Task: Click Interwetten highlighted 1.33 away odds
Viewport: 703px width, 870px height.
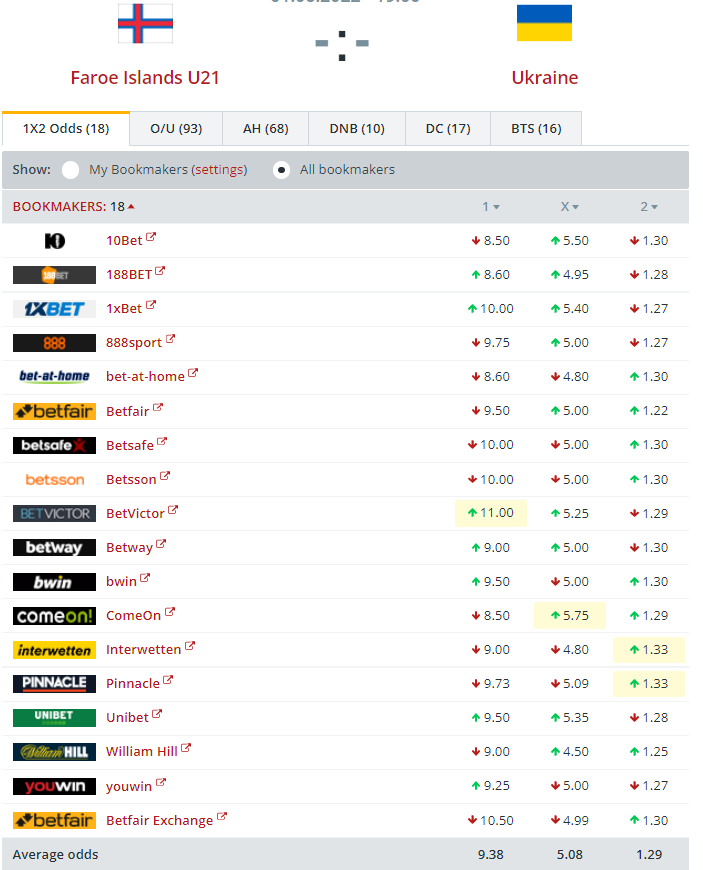Action: coord(649,650)
